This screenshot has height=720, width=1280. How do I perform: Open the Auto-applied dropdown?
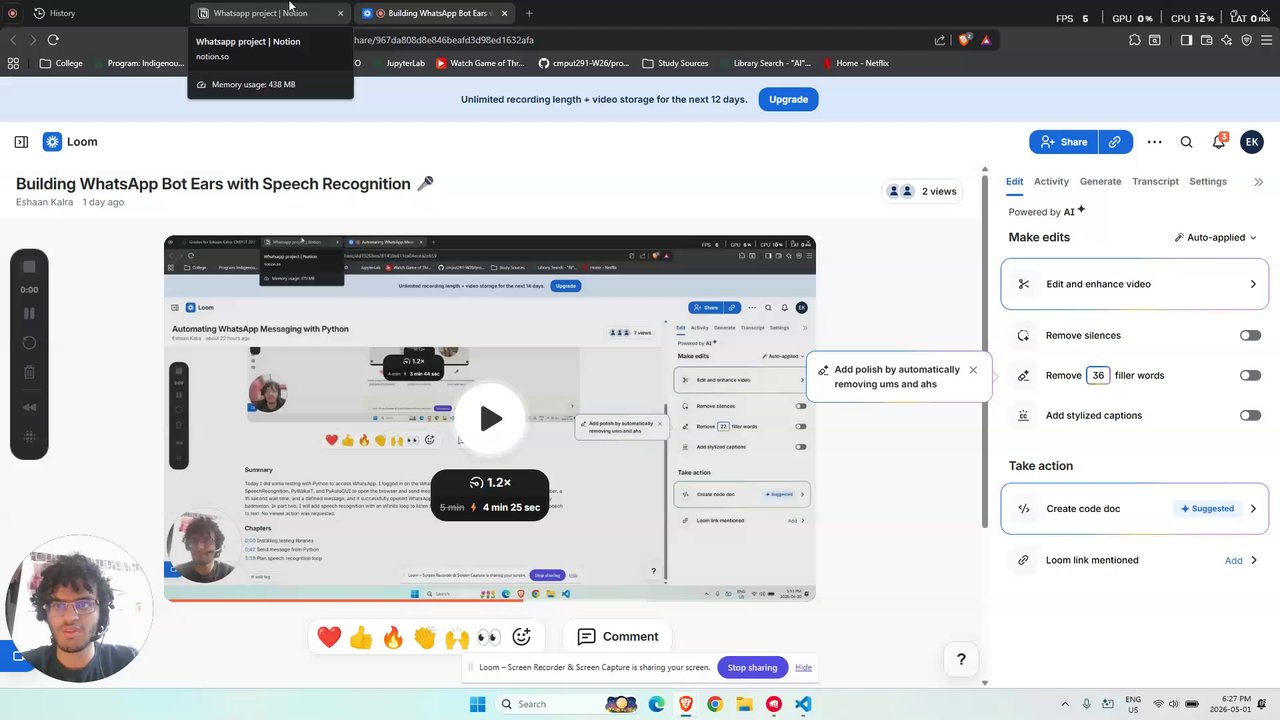[x=1215, y=238]
